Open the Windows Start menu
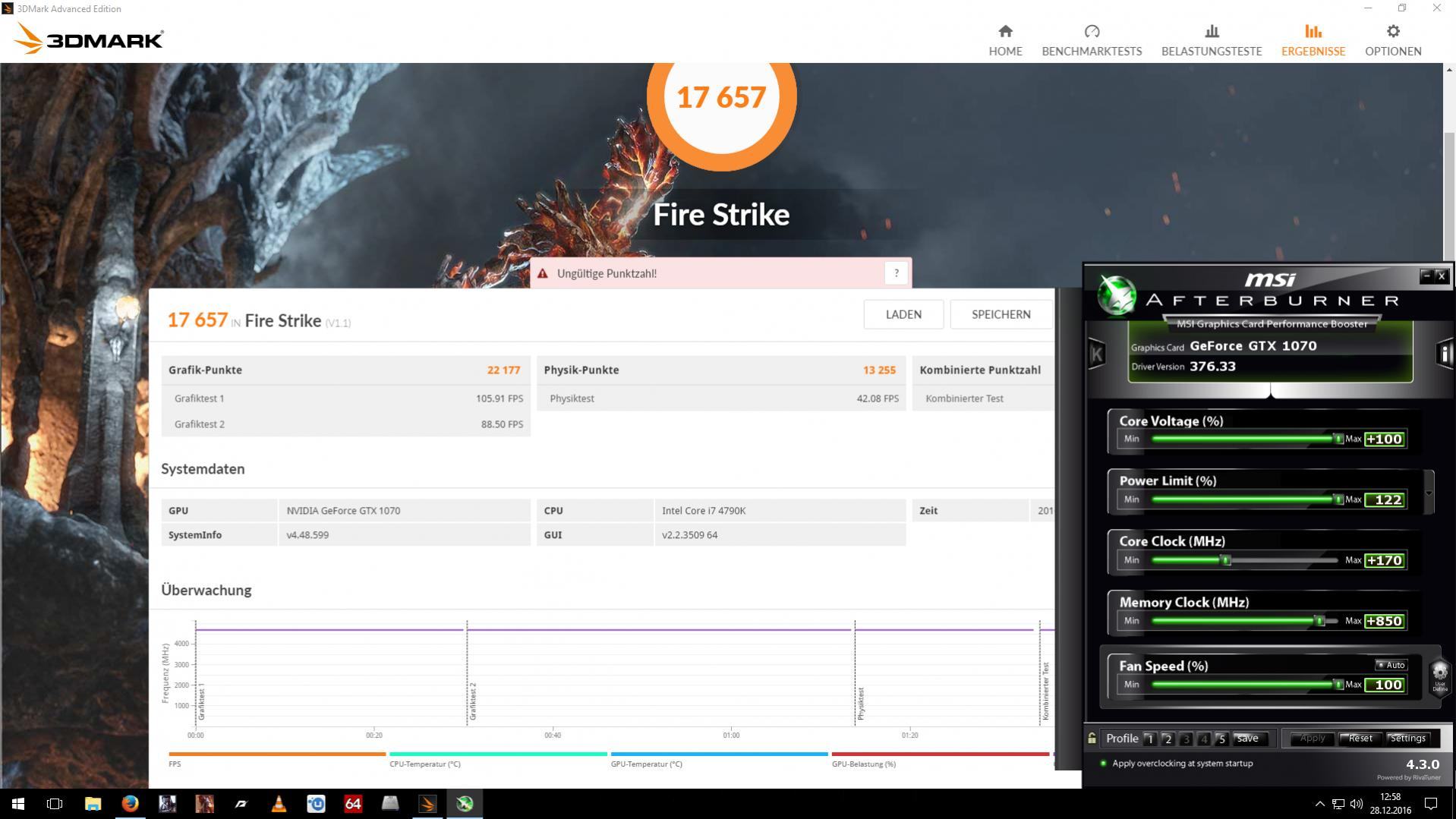This screenshot has width=1456, height=819. [18, 804]
